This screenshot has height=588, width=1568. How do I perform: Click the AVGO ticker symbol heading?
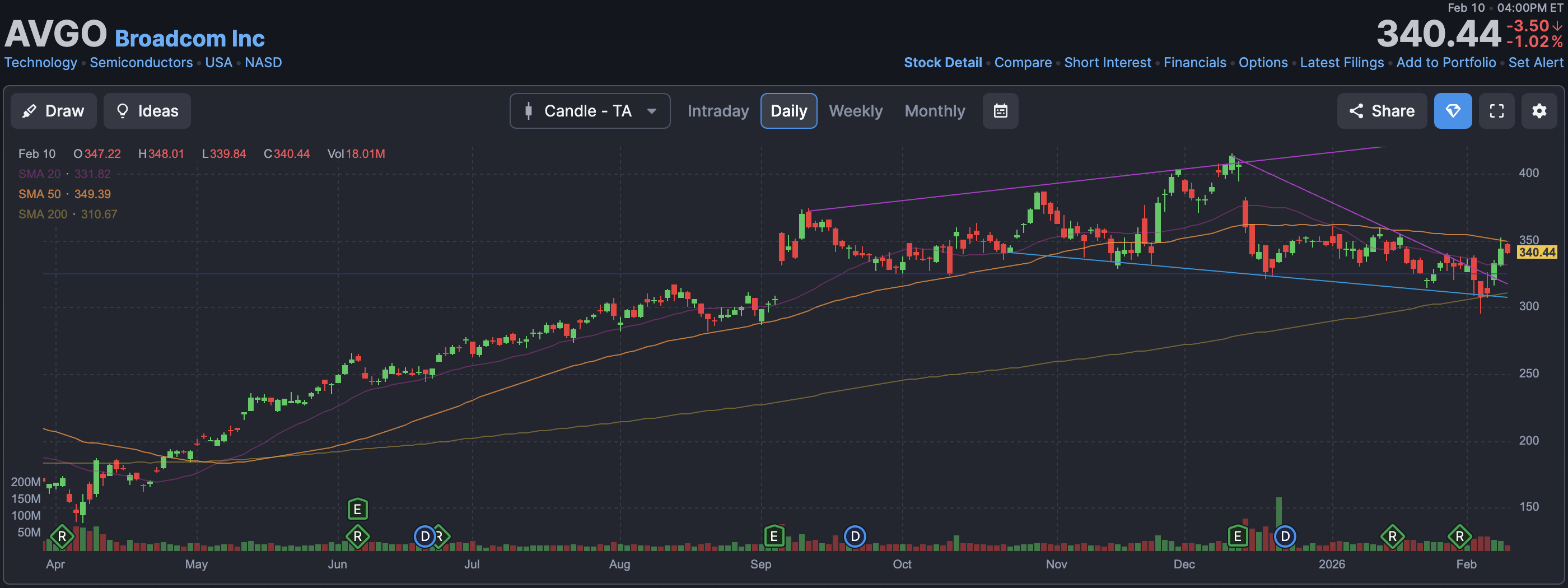[55, 34]
